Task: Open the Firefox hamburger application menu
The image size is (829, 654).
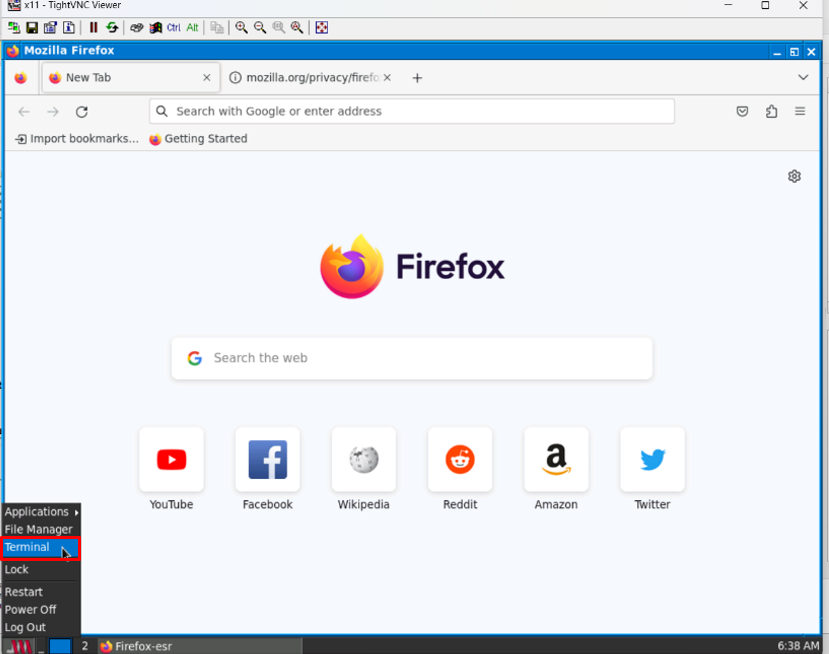Action: [800, 112]
